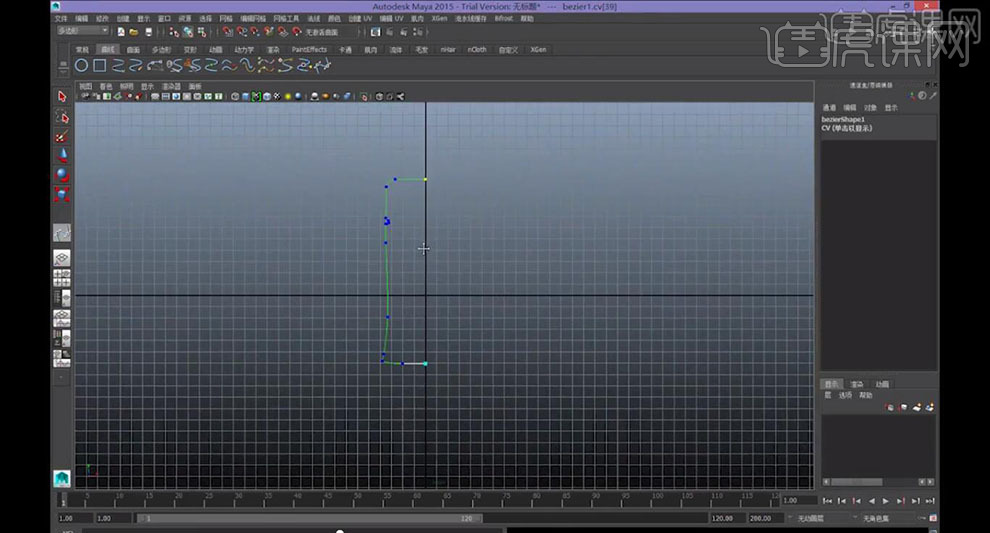Viewport: 990px width, 533px height.
Task: Toggle select by hierarchy mode
Action: [174, 32]
